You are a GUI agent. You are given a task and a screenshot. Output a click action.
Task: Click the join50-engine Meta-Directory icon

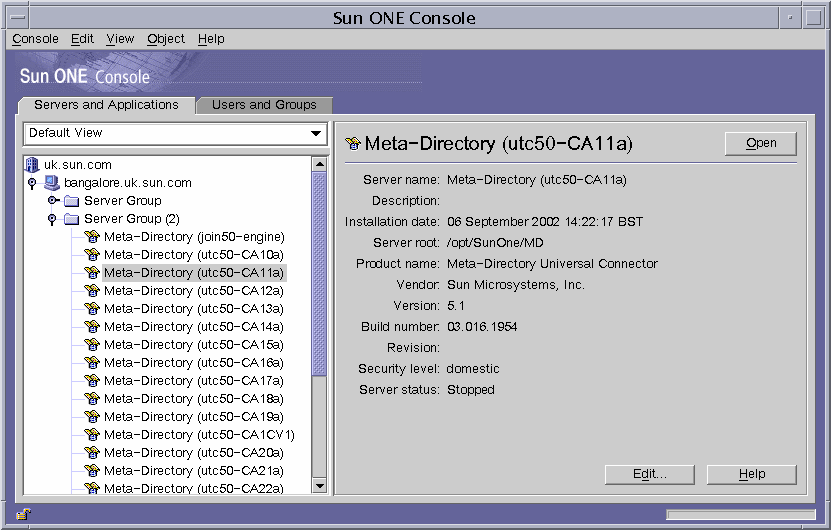[92, 236]
